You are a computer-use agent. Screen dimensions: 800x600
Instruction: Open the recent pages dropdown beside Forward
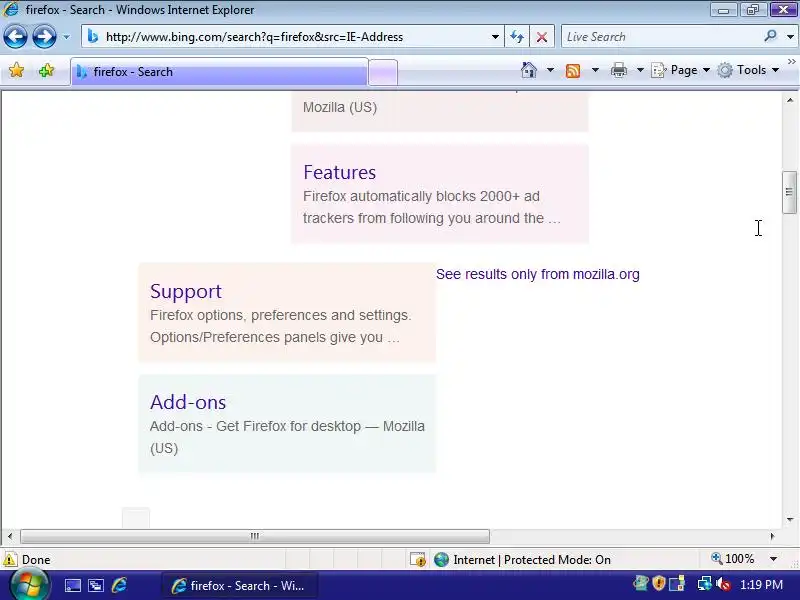pyautogui.click(x=66, y=37)
